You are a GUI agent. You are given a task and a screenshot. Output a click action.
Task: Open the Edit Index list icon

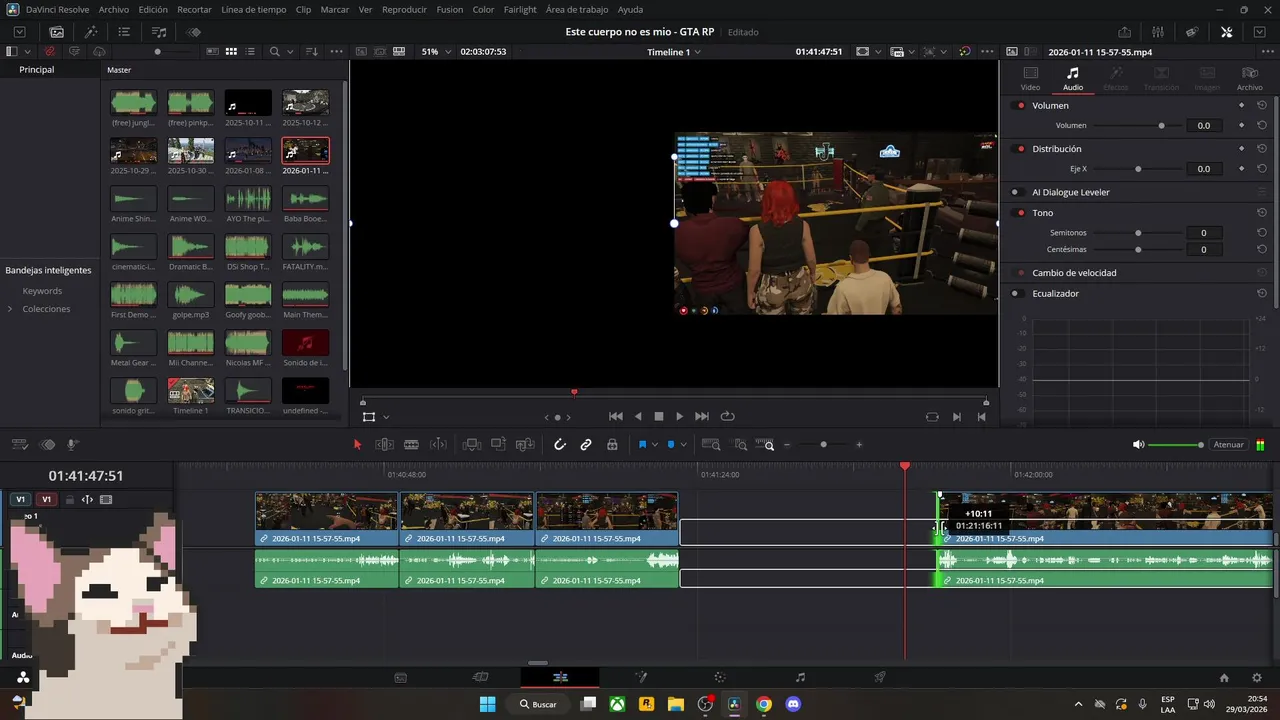tap(124, 32)
